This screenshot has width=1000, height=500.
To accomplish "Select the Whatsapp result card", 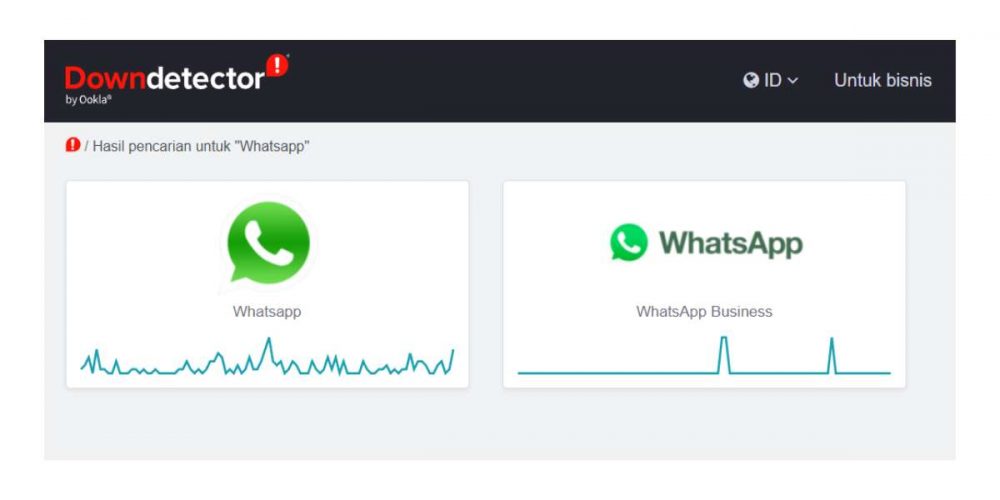I will [x=267, y=284].
